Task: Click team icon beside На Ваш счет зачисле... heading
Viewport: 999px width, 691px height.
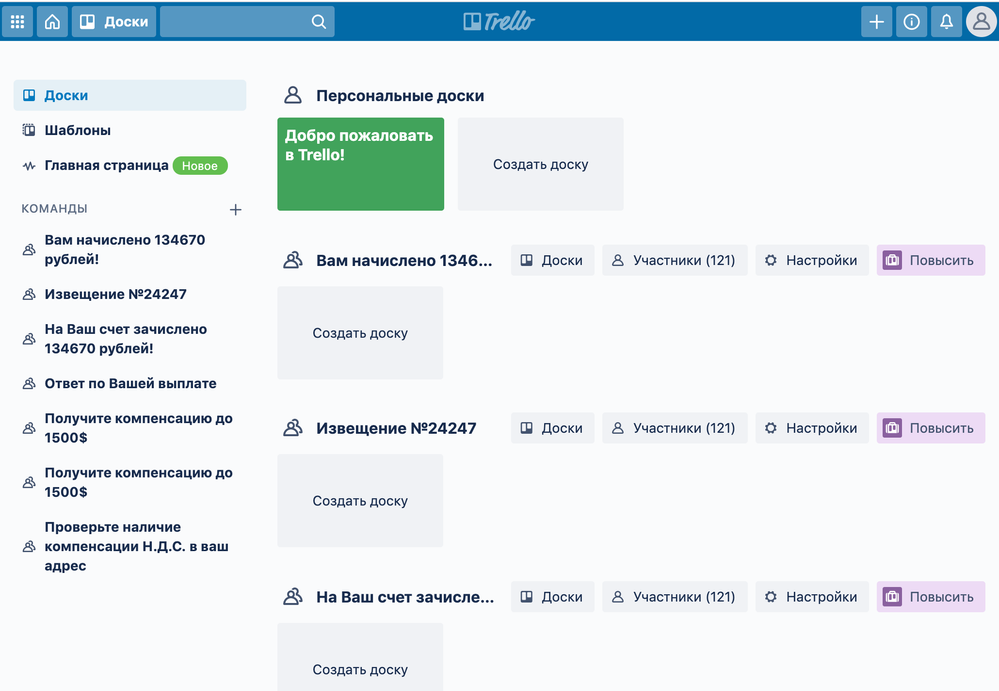Action: (x=292, y=597)
